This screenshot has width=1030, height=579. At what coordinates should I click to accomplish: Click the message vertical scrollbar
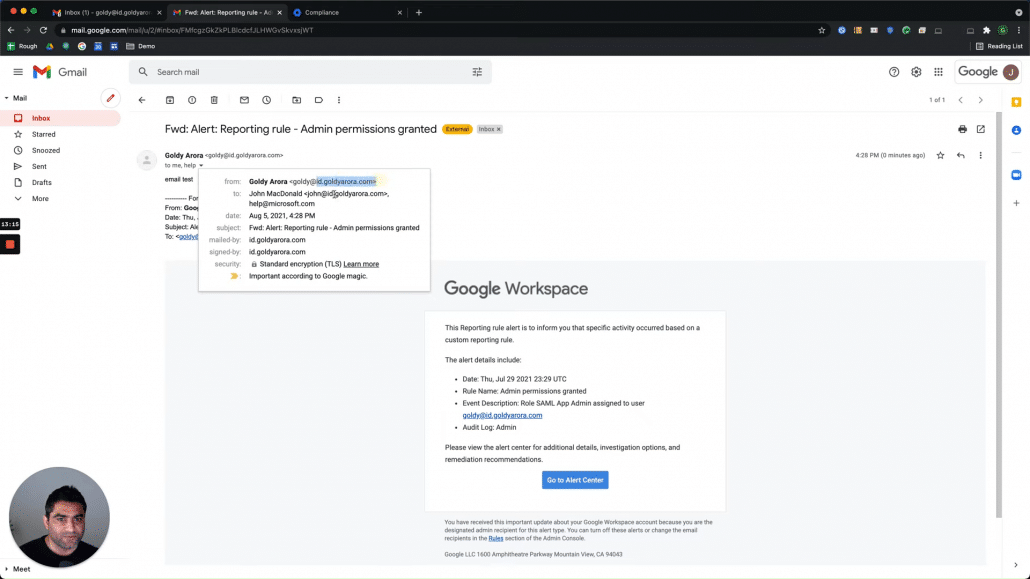tap(998, 315)
